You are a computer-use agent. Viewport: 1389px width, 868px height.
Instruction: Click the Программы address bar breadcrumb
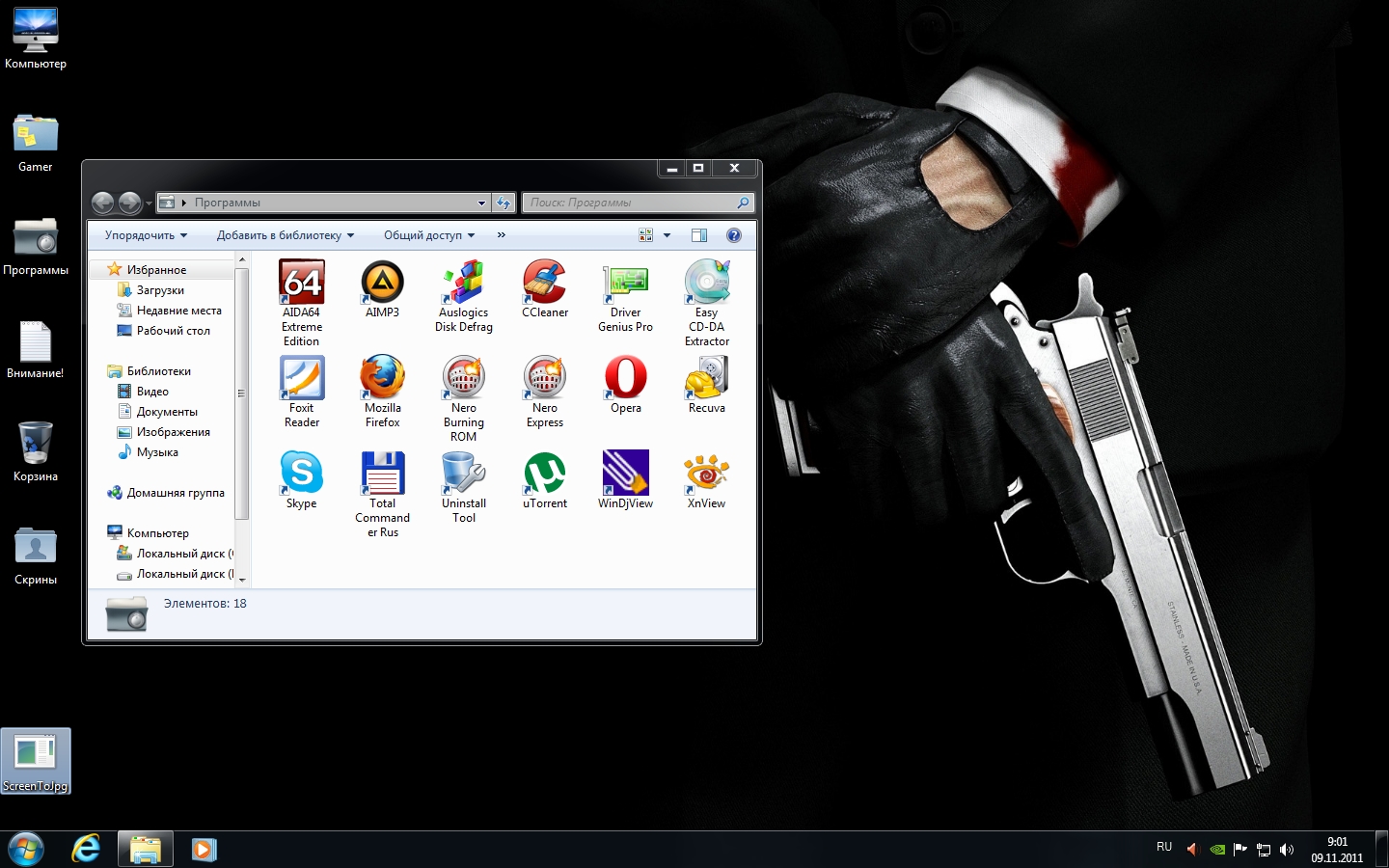228,203
